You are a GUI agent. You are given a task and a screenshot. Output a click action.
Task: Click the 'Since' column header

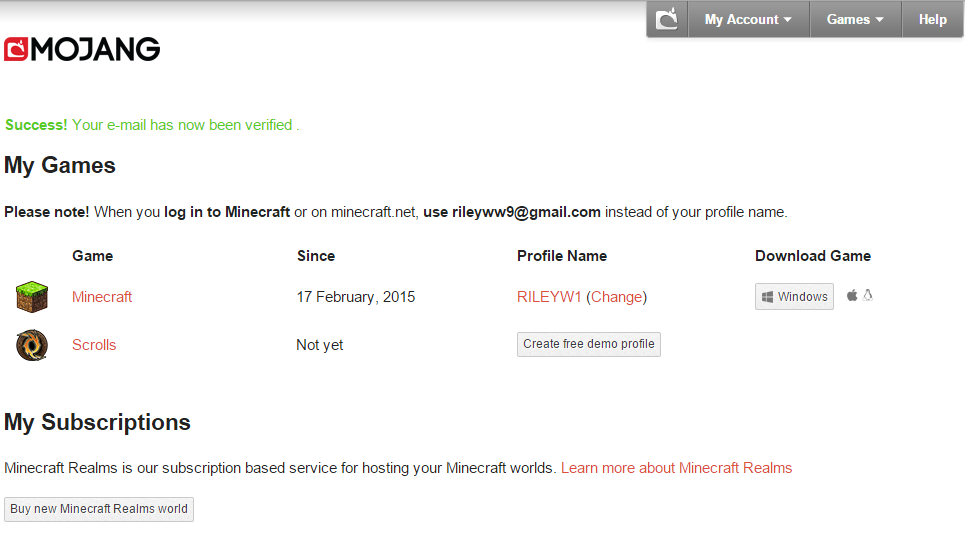tap(316, 256)
